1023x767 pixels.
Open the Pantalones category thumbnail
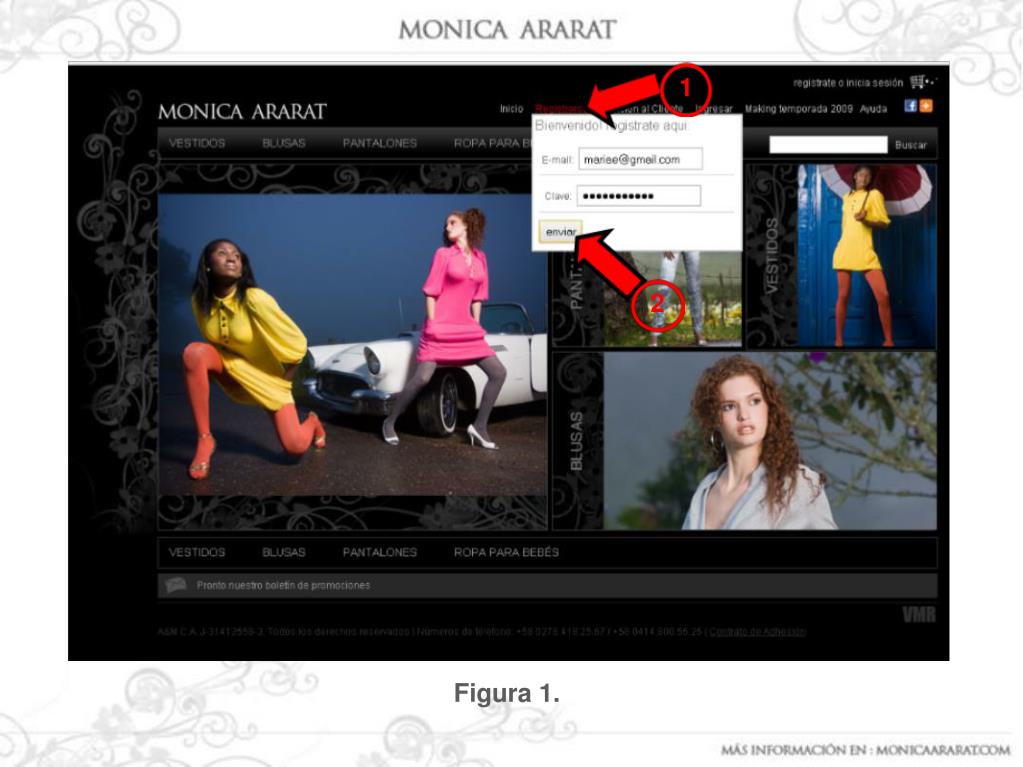(x=672, y=299)
